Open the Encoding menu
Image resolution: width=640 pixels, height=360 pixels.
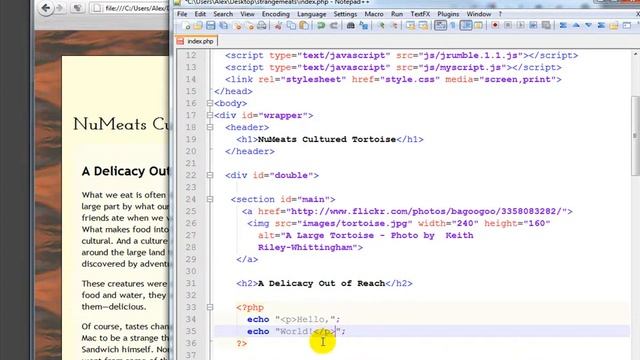[276, 14]
